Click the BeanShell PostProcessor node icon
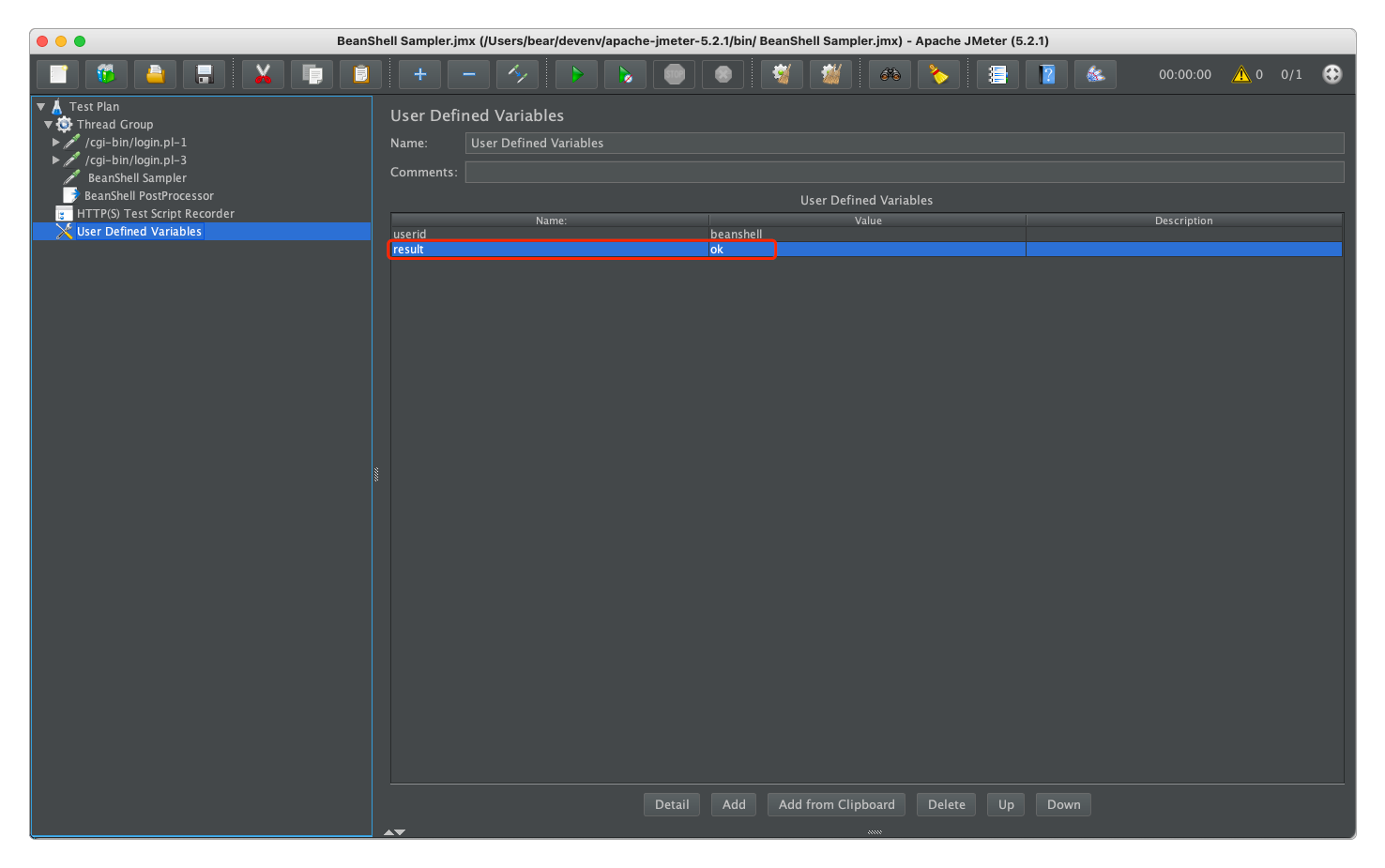Image resolution: width=1385 pixels, height=868 pixels. [70, 196]
